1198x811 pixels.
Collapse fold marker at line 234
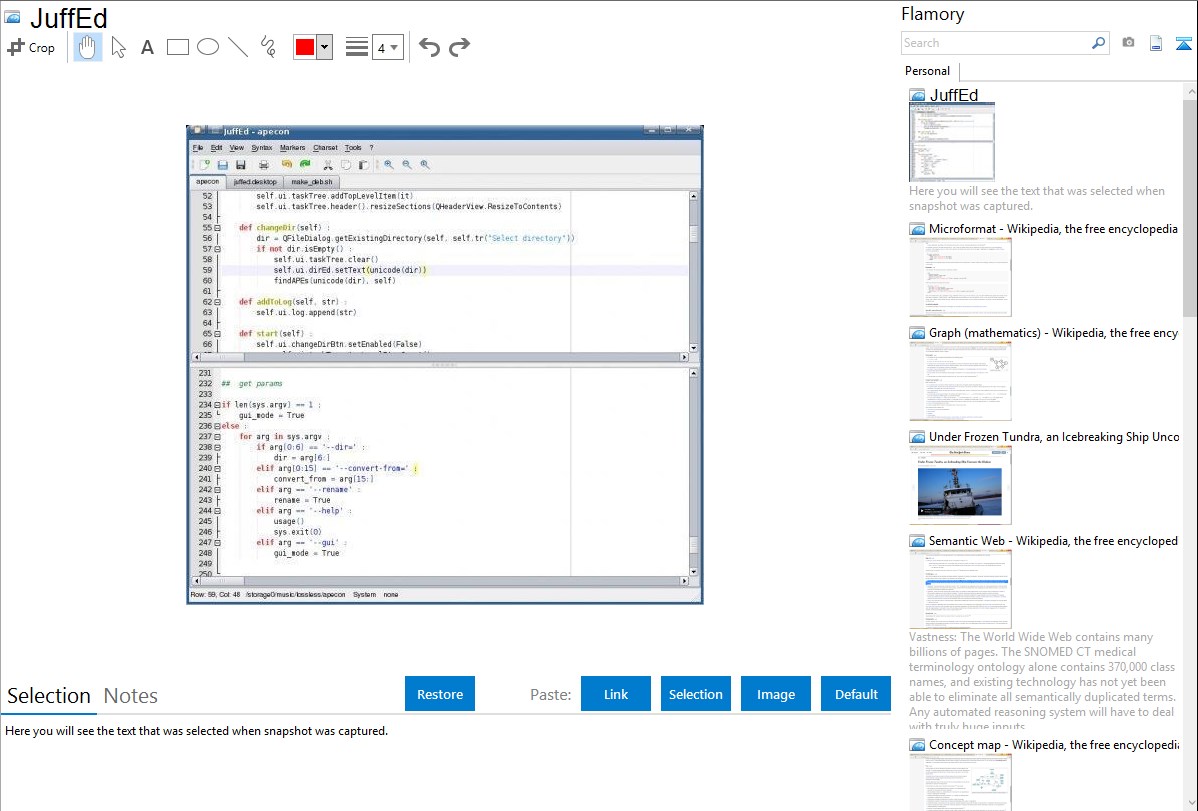click(x=218, y=405)
